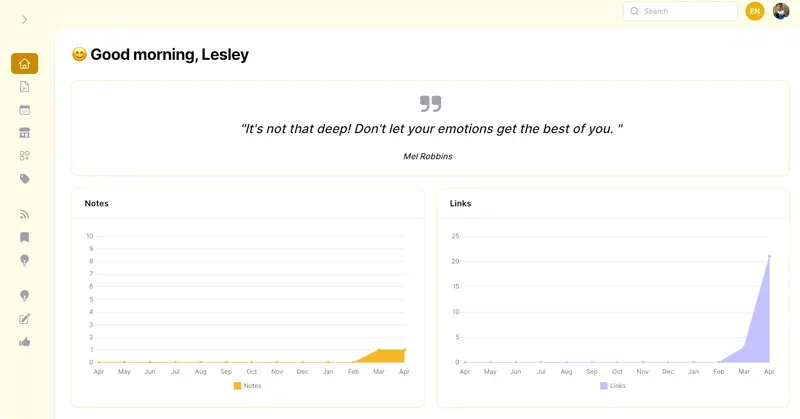Open the tags icon in sidebar
800x419 pixels.
tap(24, 179)
